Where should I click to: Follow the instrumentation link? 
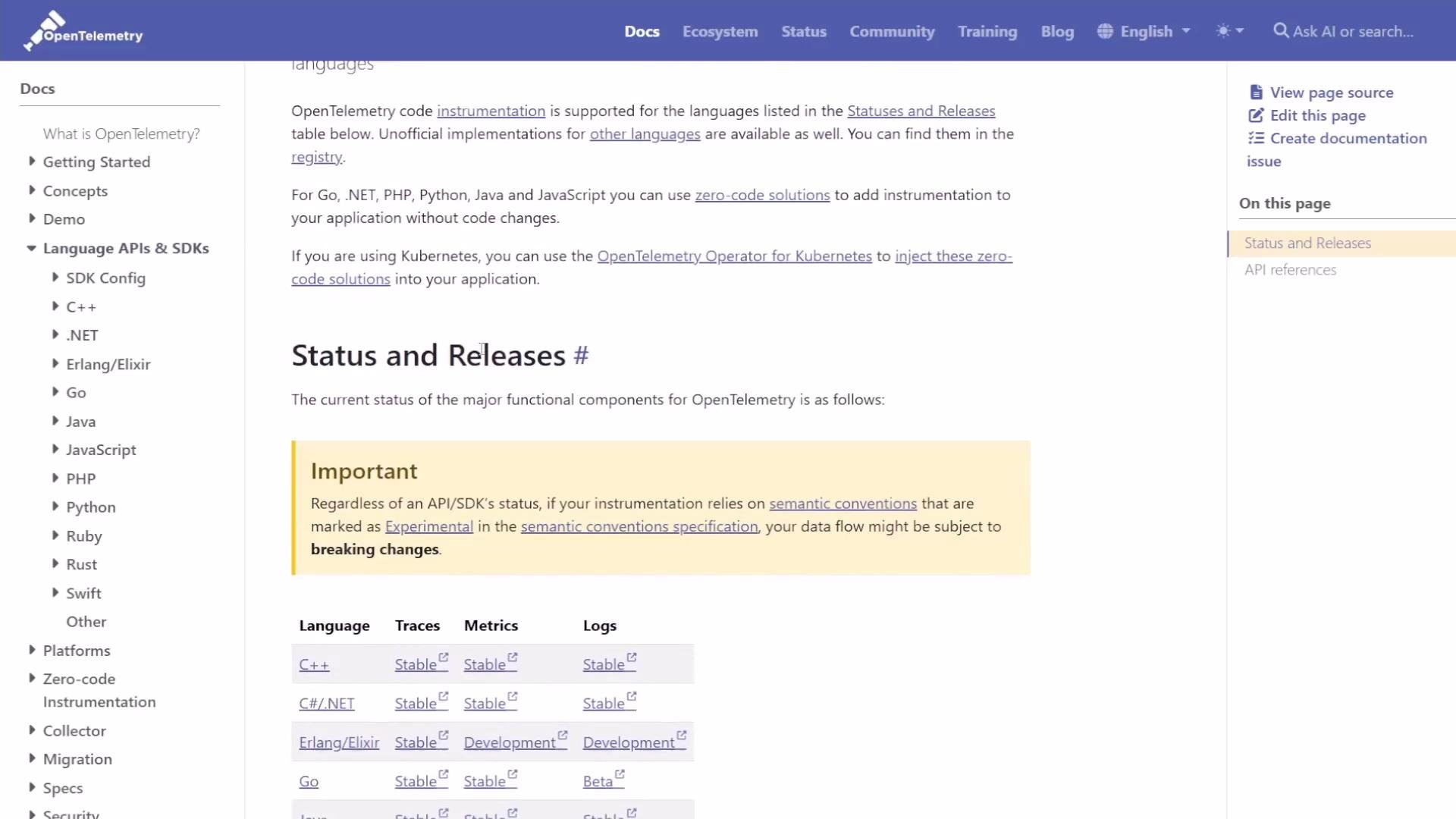tap(491, 111)
